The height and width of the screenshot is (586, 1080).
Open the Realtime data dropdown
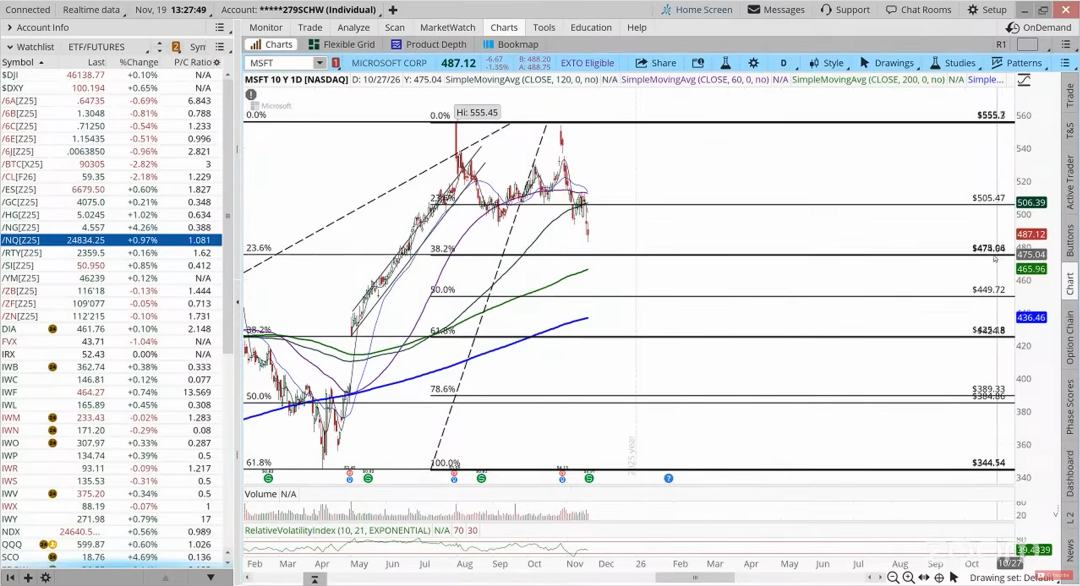pyautogui.click(x=94, y=10)
